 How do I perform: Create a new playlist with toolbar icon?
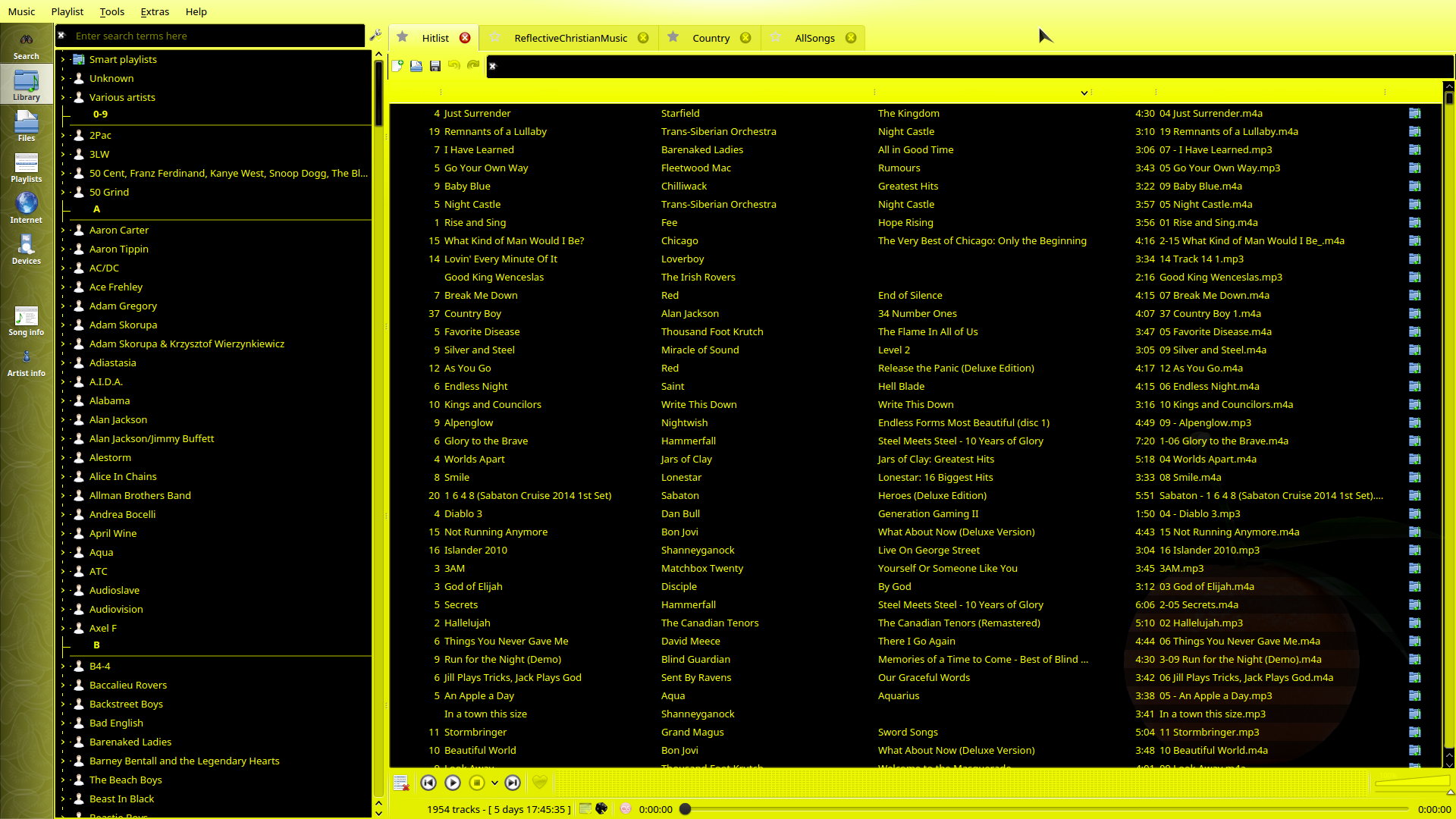397,66
